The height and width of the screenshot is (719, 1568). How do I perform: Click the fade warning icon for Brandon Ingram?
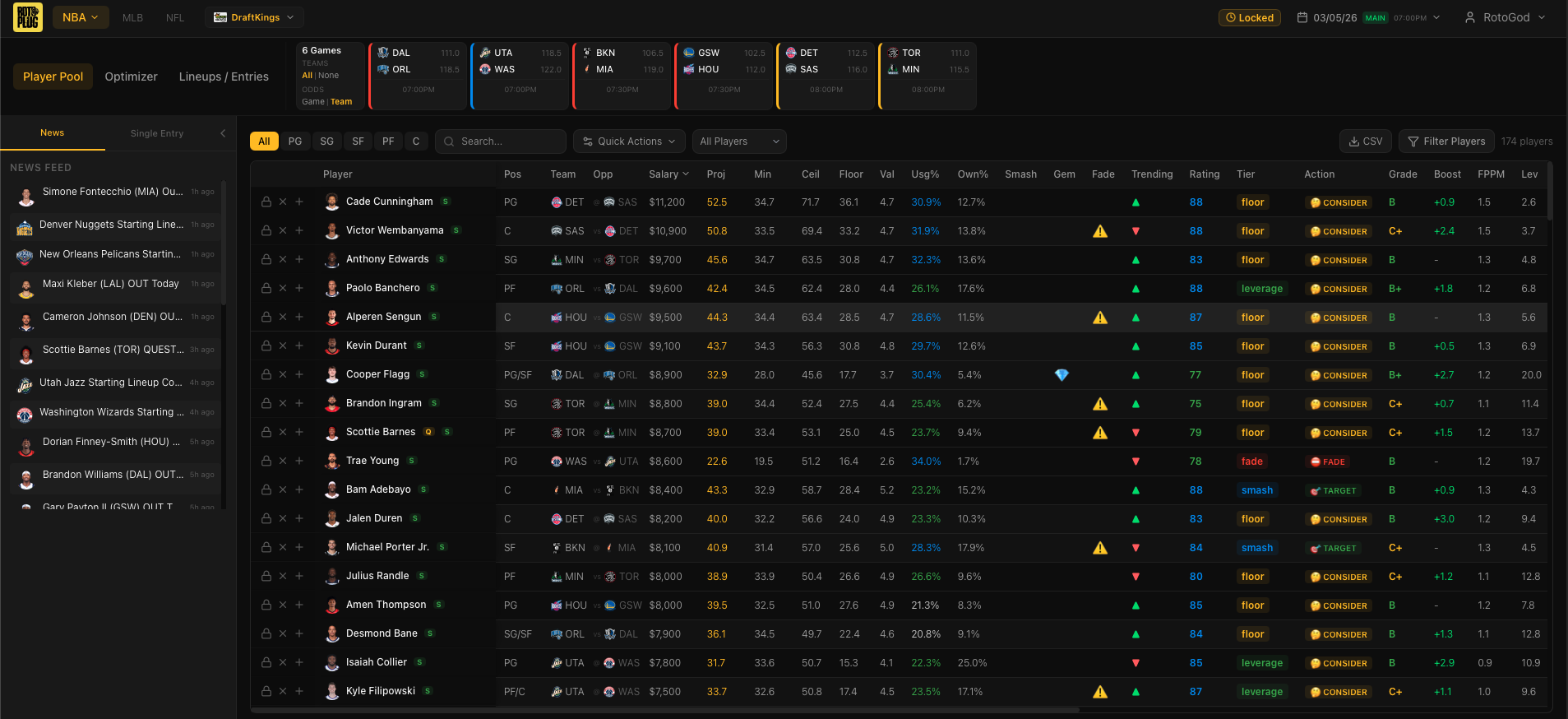[x=1100, y=404]
